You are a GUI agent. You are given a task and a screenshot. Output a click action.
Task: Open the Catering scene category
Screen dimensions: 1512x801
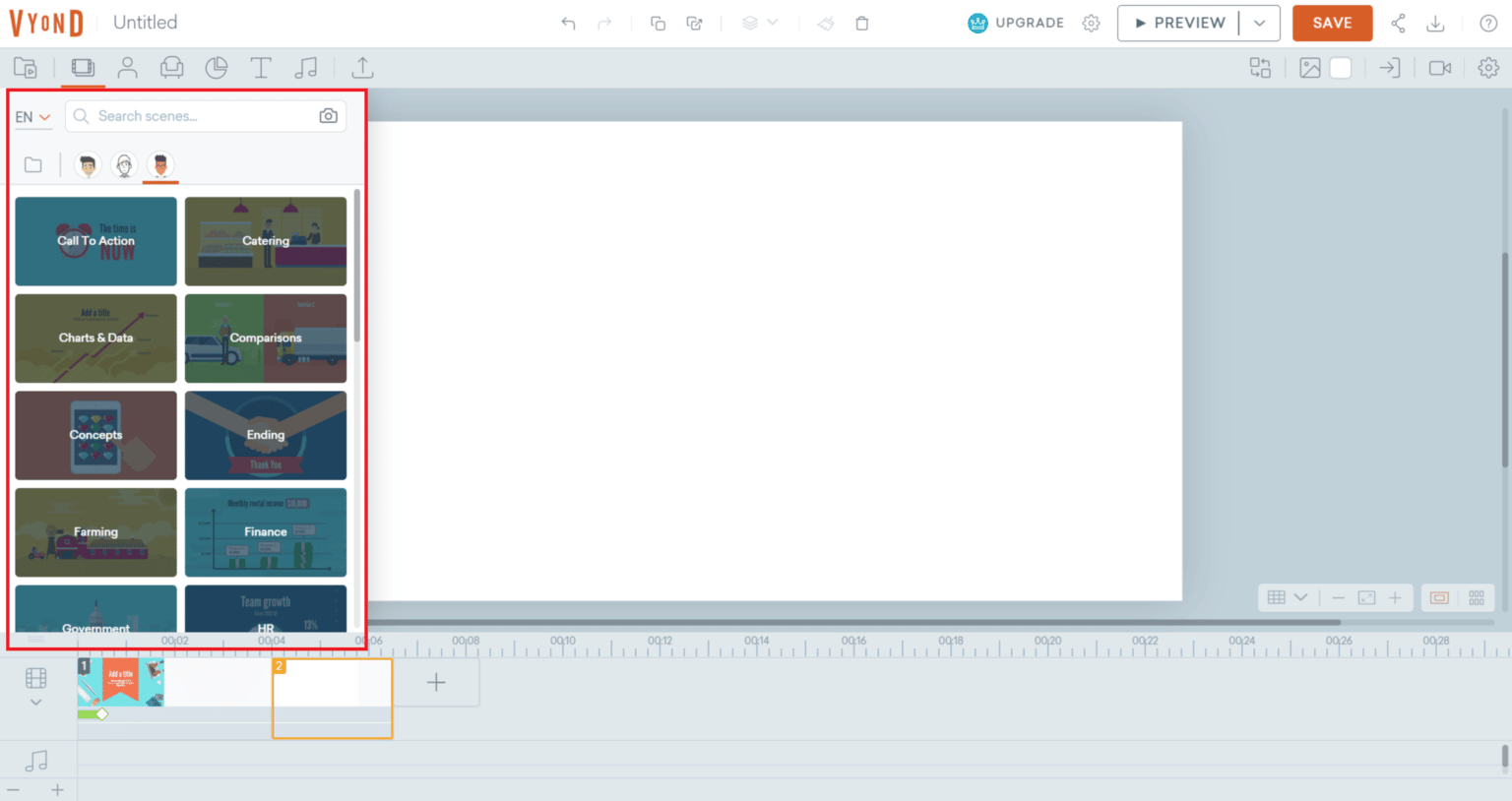point(266,241)
